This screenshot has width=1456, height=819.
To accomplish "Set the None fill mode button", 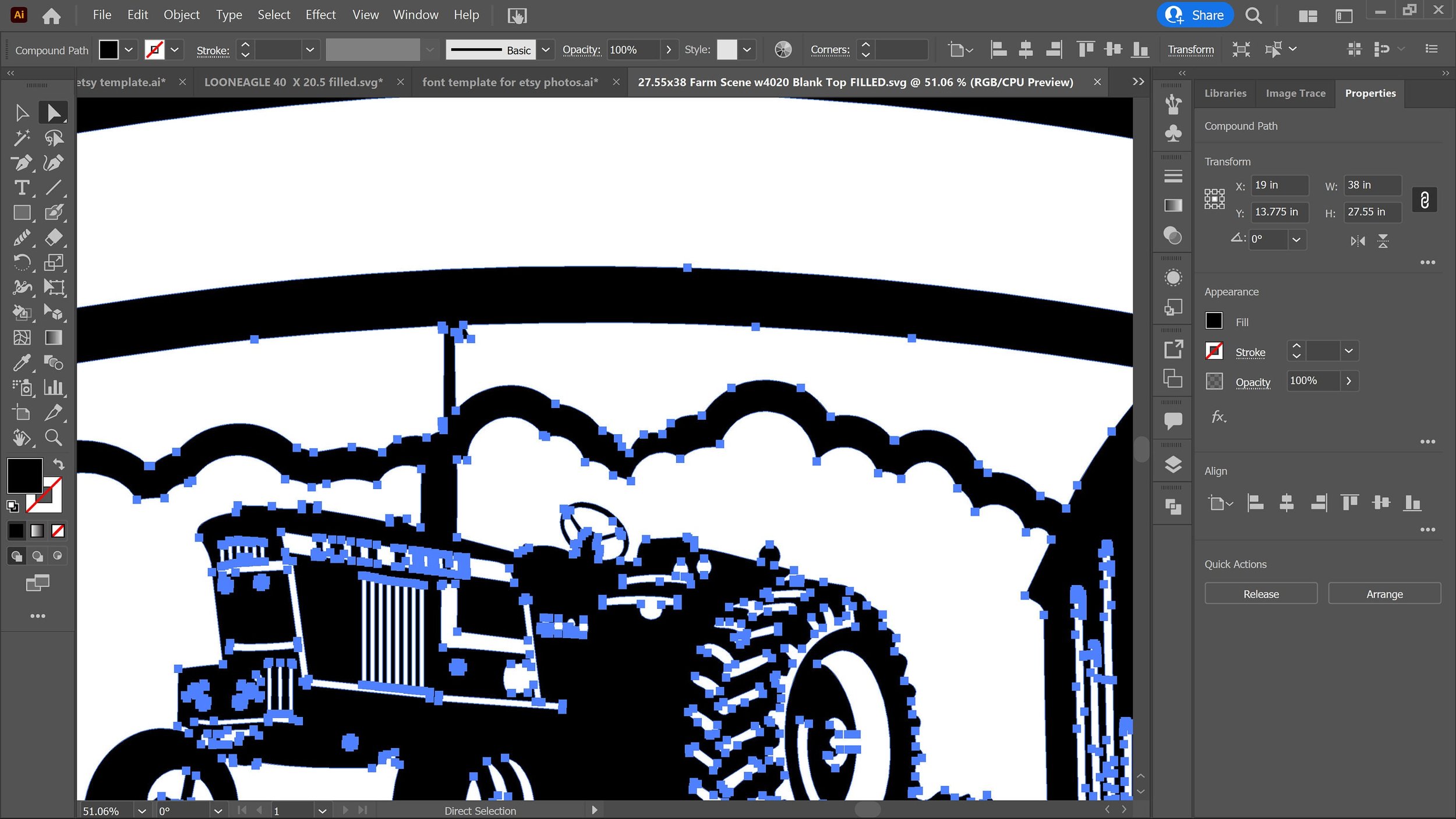I will [58, 531].
